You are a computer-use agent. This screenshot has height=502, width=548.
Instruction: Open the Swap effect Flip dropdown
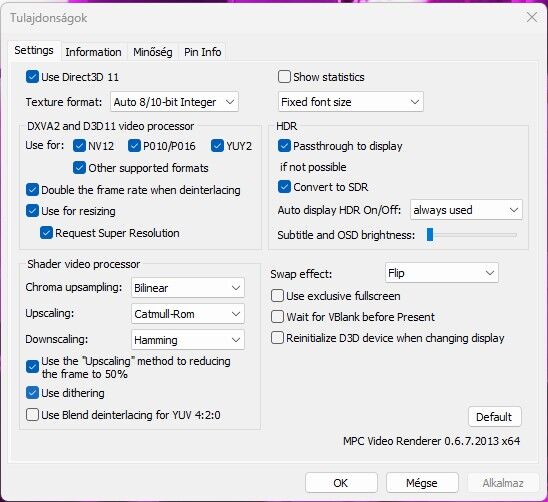tap(442, 273)
